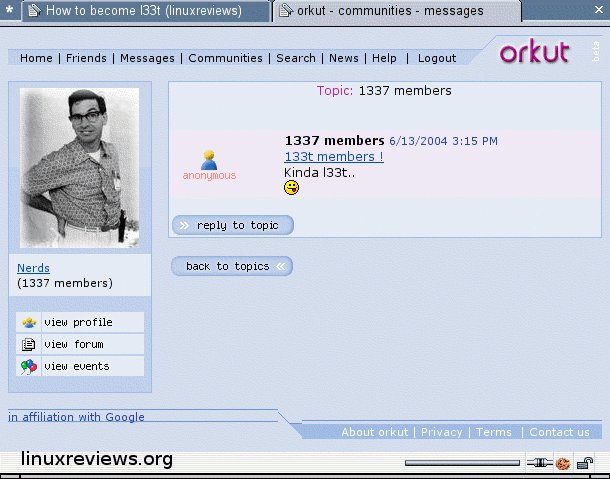This screenshot has width=610, height=479.
Task: Click the page icon on the orkut tab
Action: (286, 11)
